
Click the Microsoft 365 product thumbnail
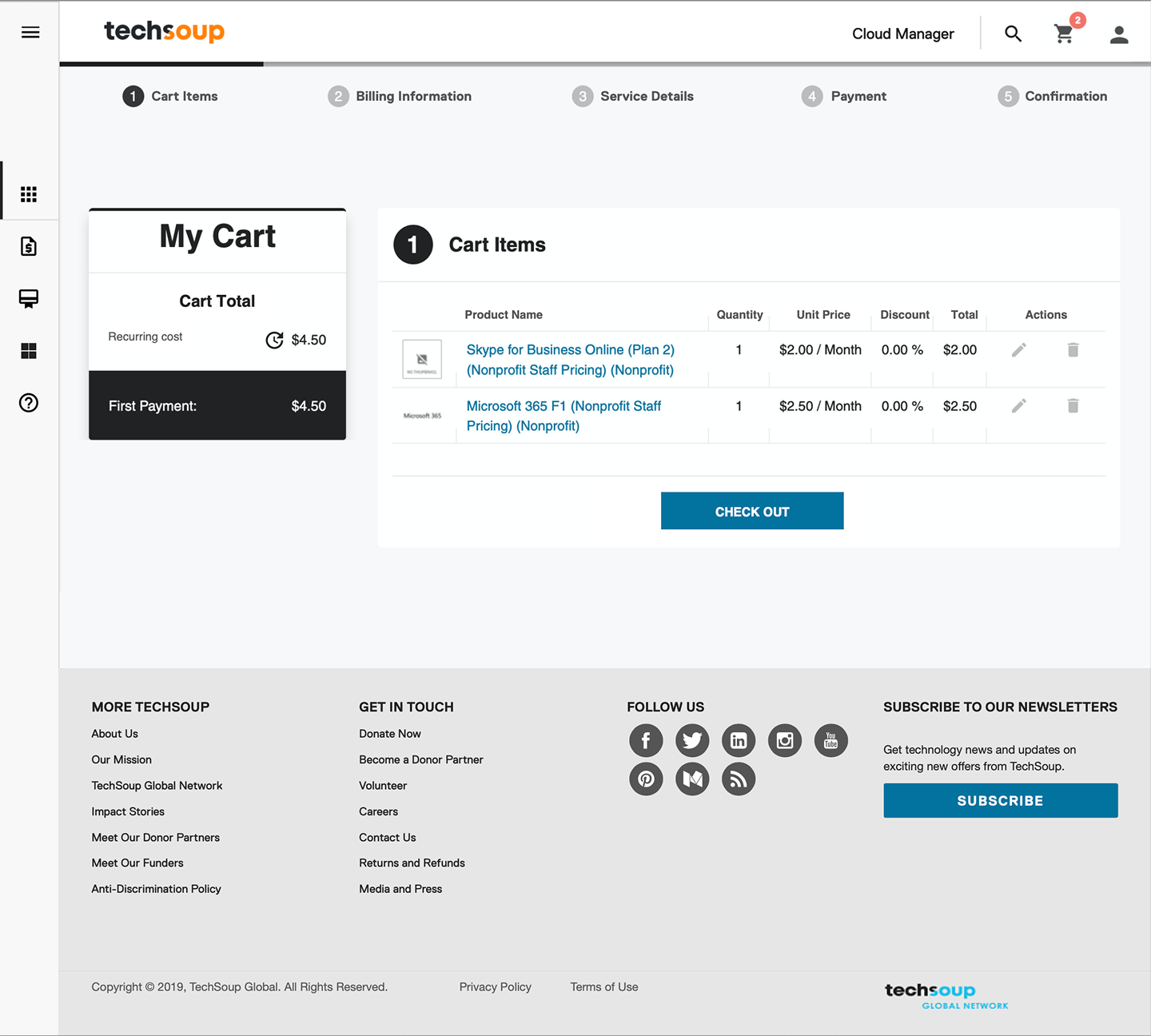pos(422,416)
